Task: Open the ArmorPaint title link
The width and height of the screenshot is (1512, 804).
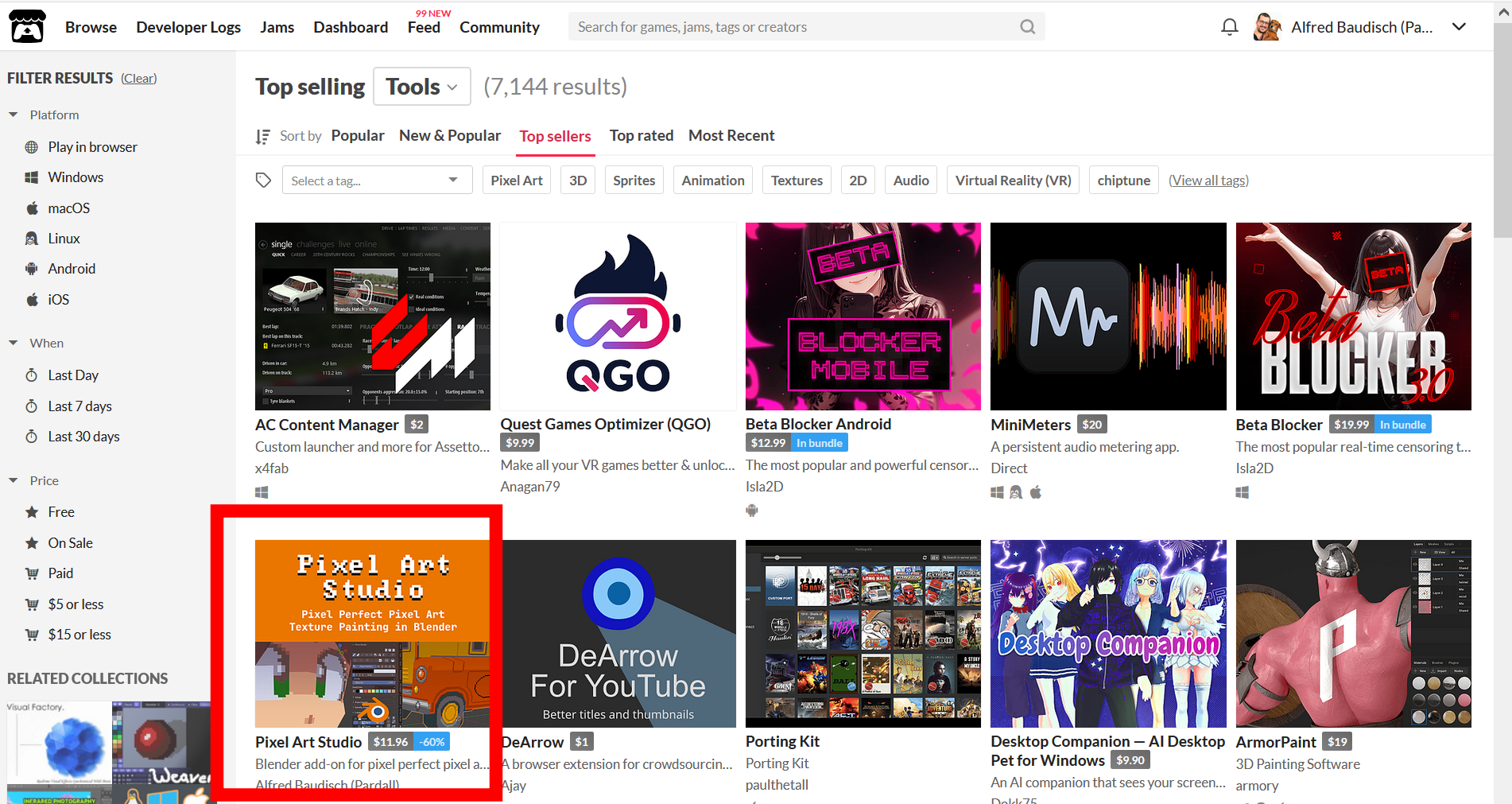Action: tap(1276, 742)
